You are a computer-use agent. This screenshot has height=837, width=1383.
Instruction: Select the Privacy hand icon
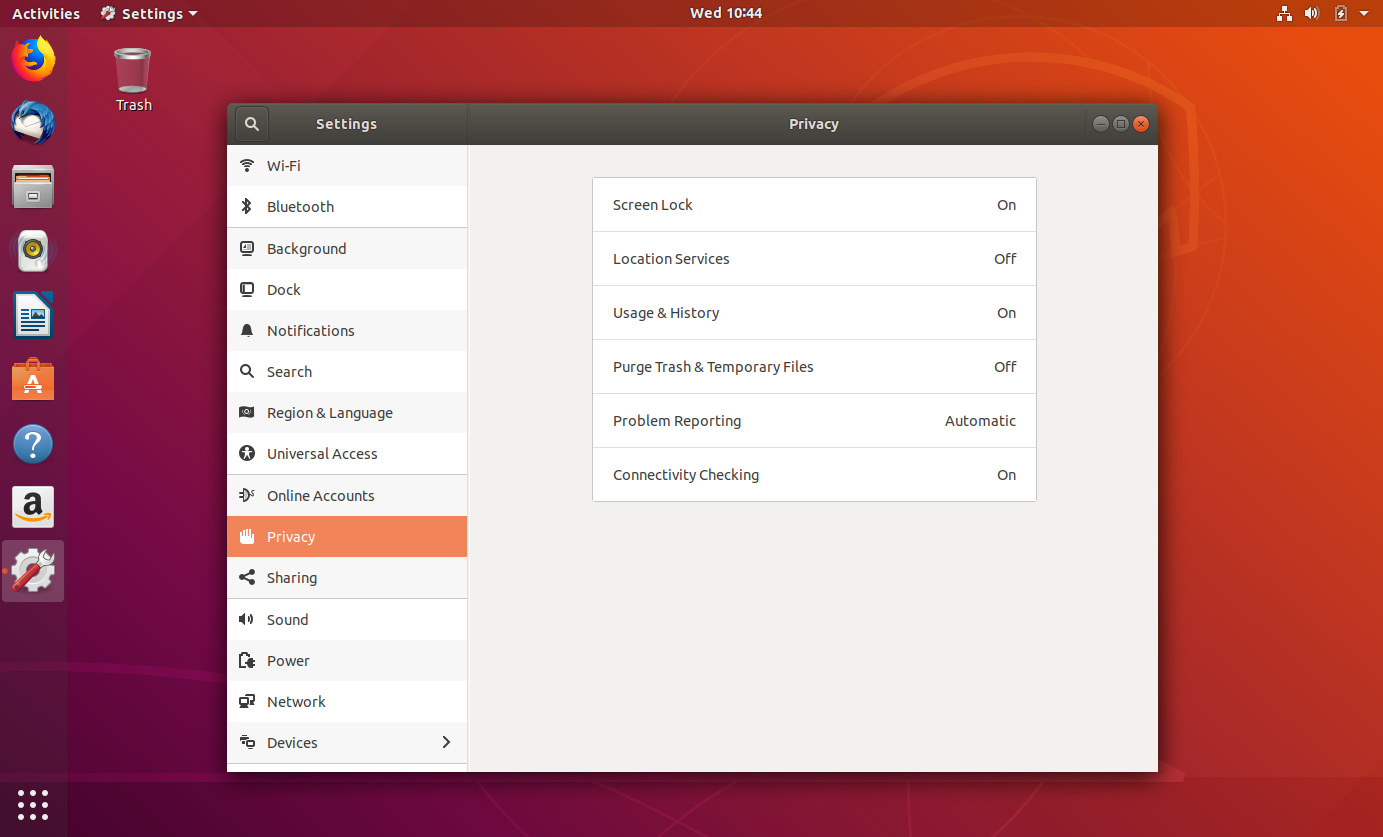click(x=247, y=536)
